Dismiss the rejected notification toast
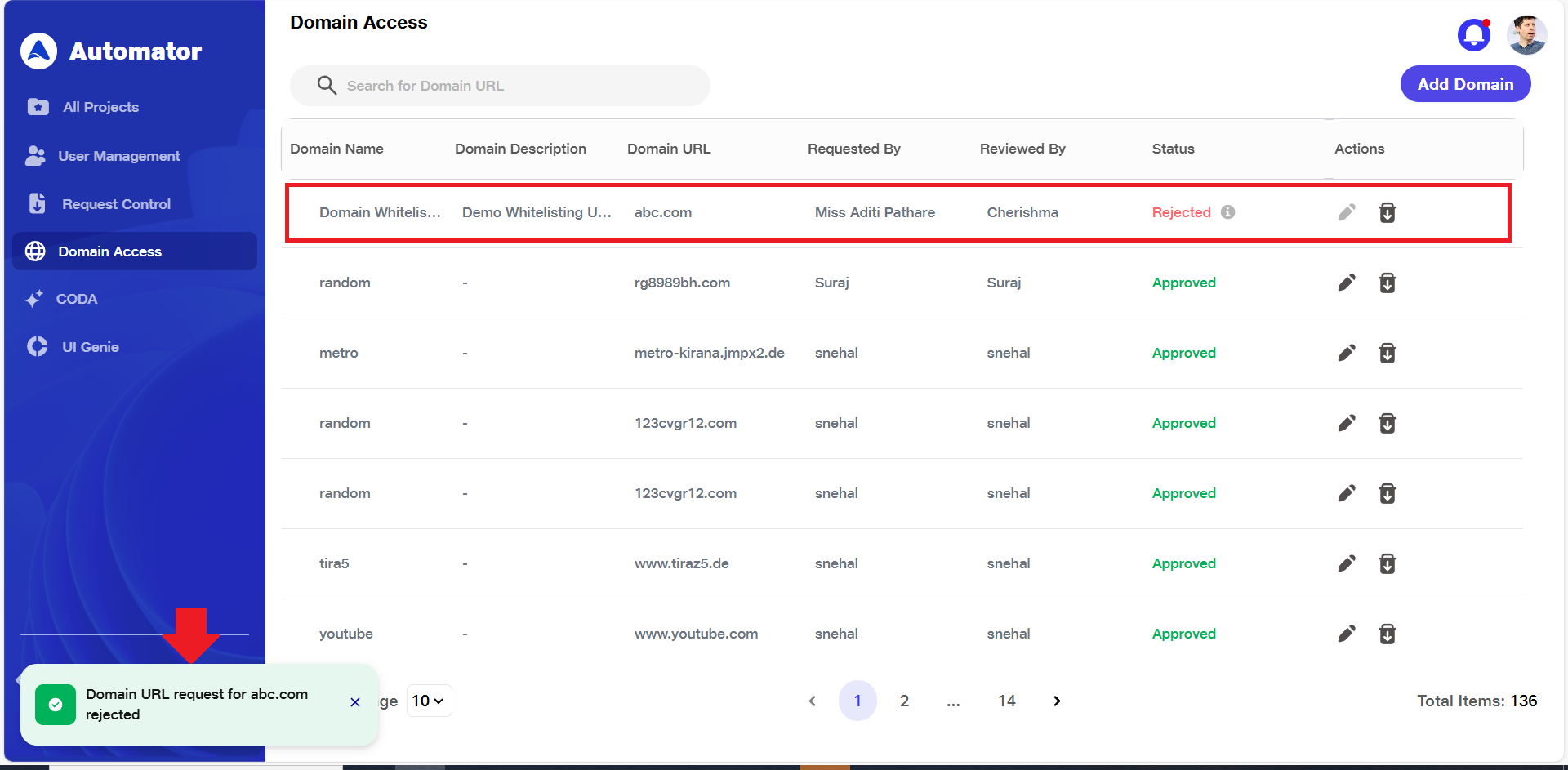1568x770 pixels. tap(355, 702)
